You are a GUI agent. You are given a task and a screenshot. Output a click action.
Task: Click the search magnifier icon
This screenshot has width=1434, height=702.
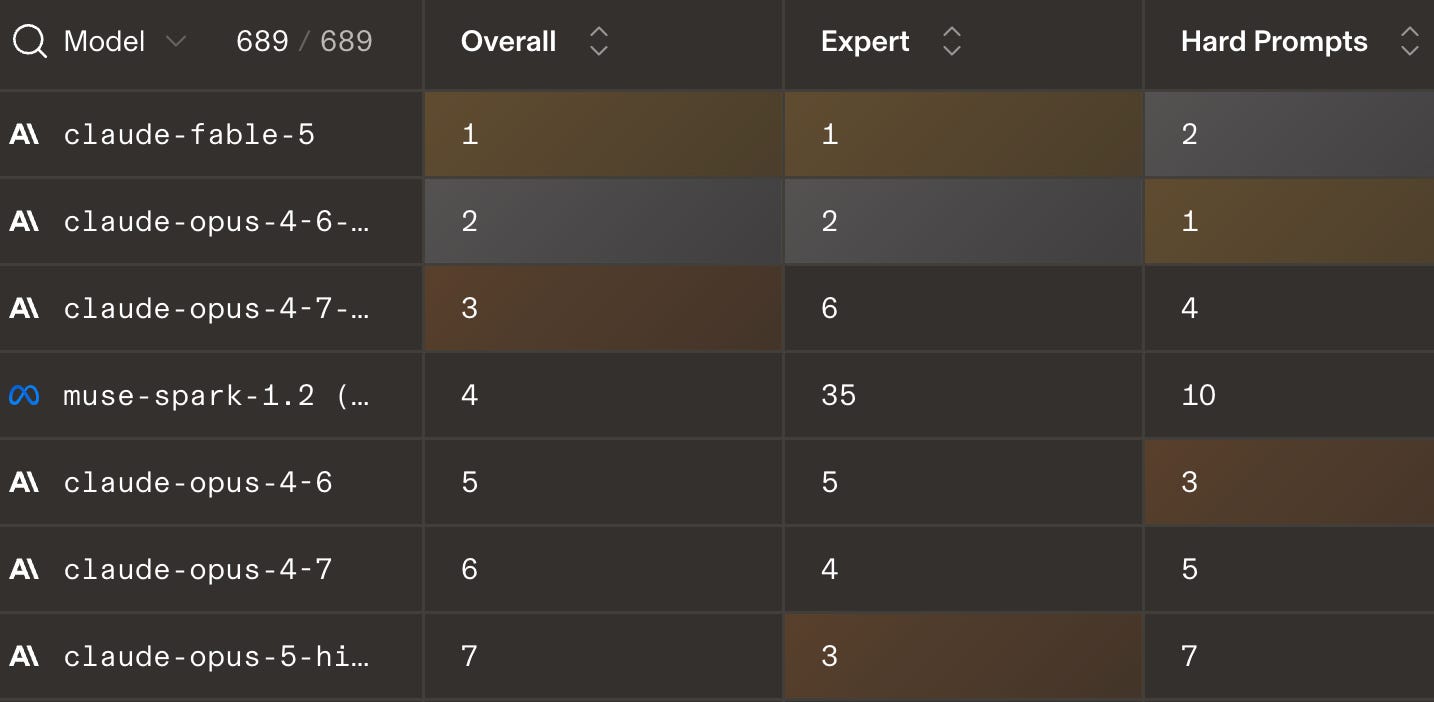[29, 42]
